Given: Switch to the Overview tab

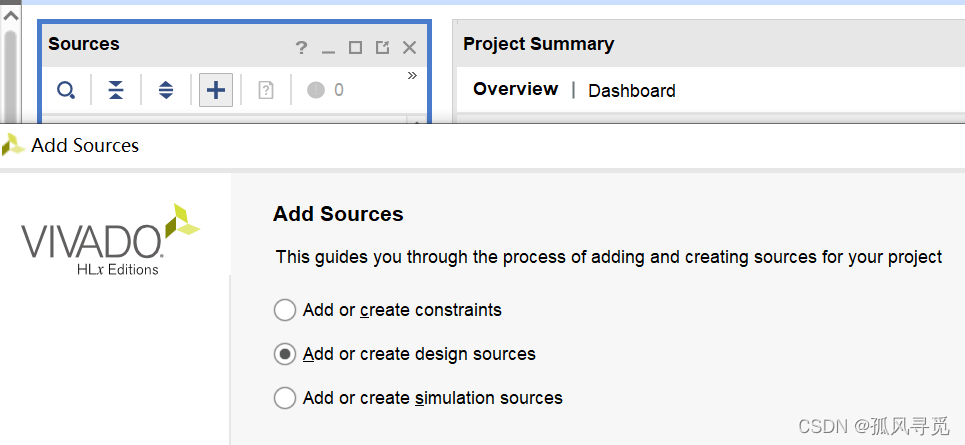Looking at the screenshot, I should coord(515,89).
